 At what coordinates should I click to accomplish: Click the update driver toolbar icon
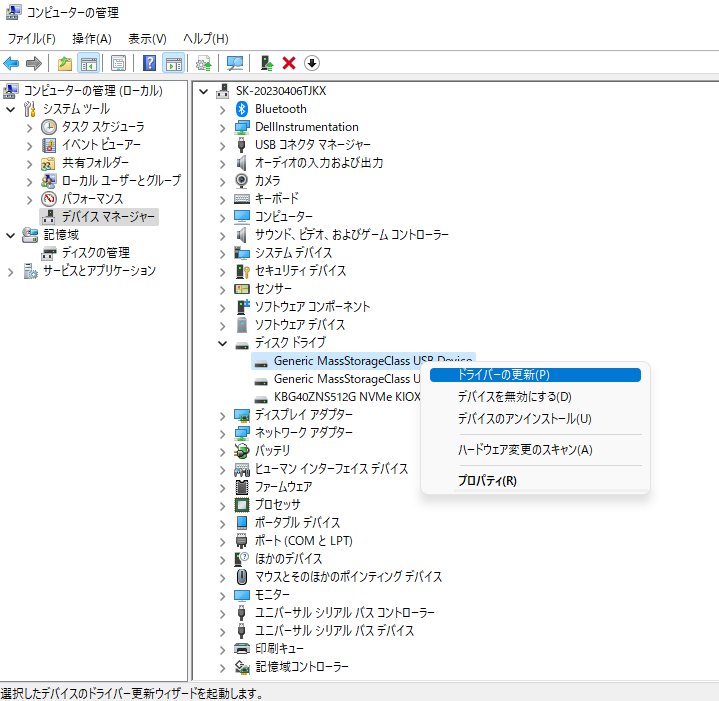pos(266,63)
